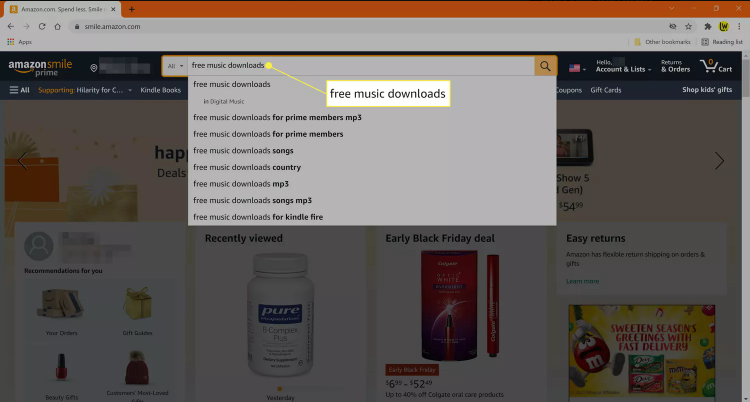Click the user profile avatar card
The image size is (750, 402).
click(x=39, y=246)
